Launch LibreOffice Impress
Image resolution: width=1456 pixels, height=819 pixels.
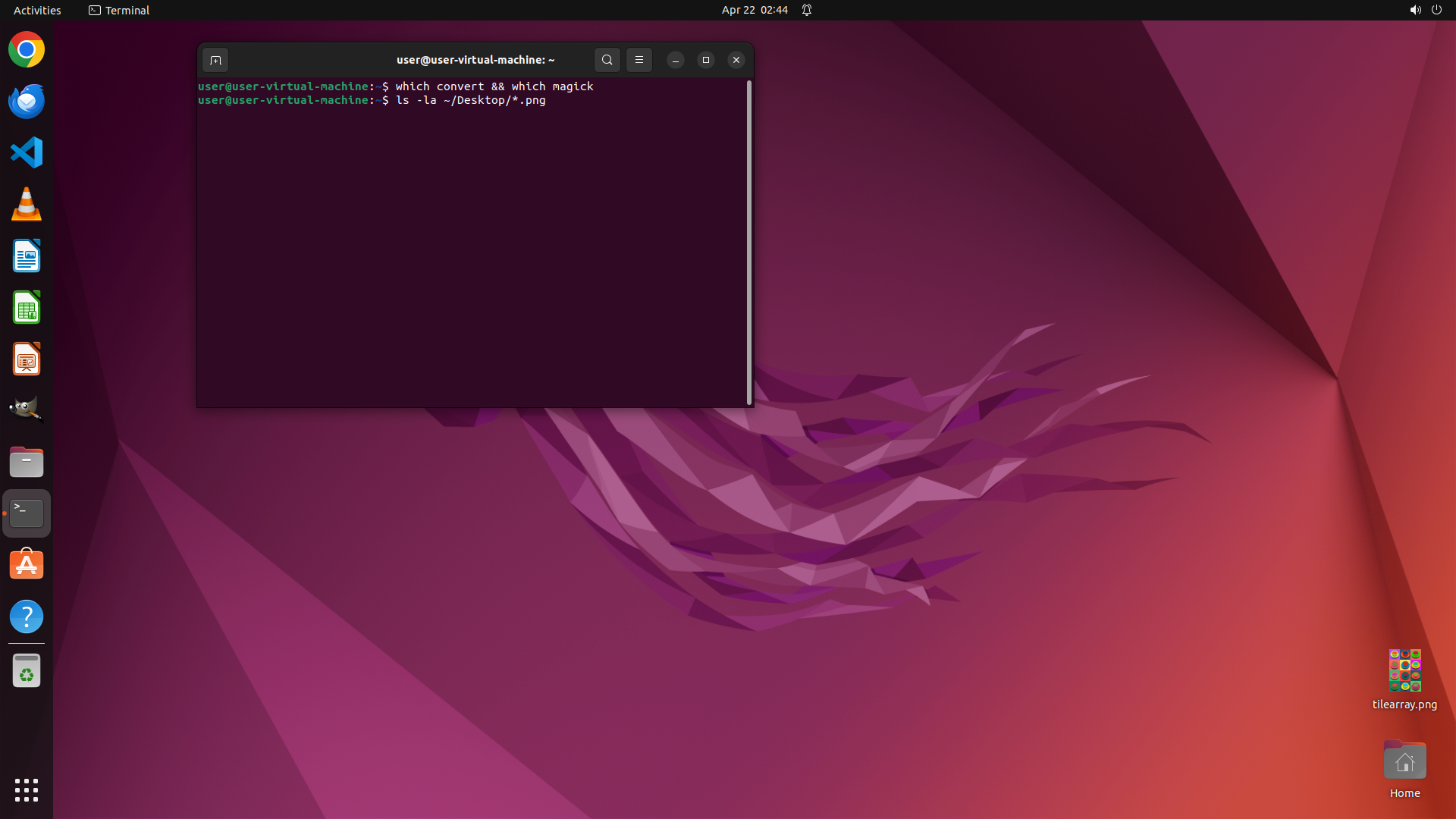[27, 359]
